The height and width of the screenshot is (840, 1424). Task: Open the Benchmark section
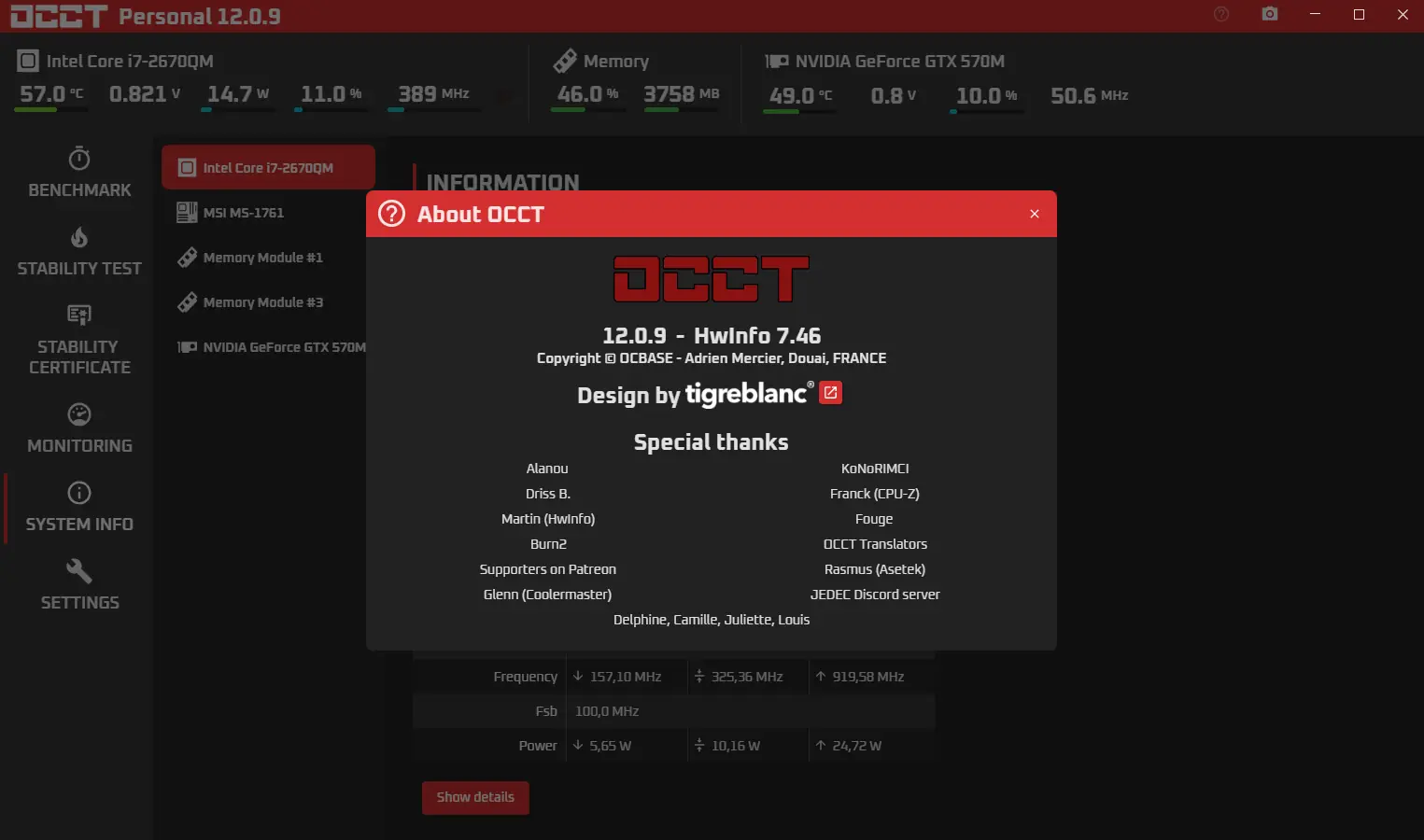[x=79, y=174]
